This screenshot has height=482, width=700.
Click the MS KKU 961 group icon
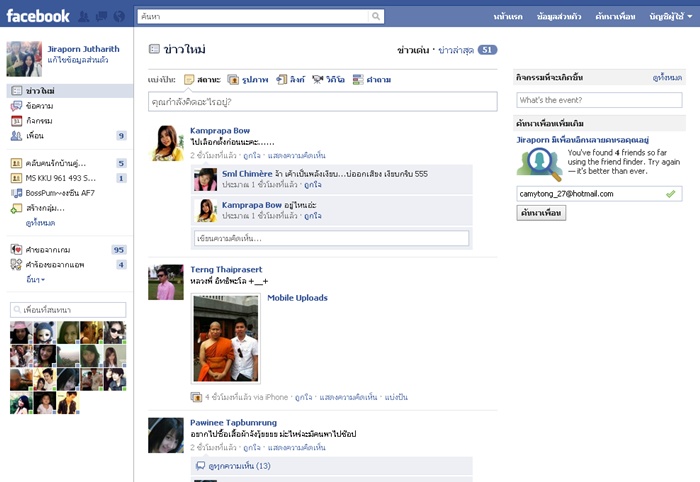(x=16, y=178)
